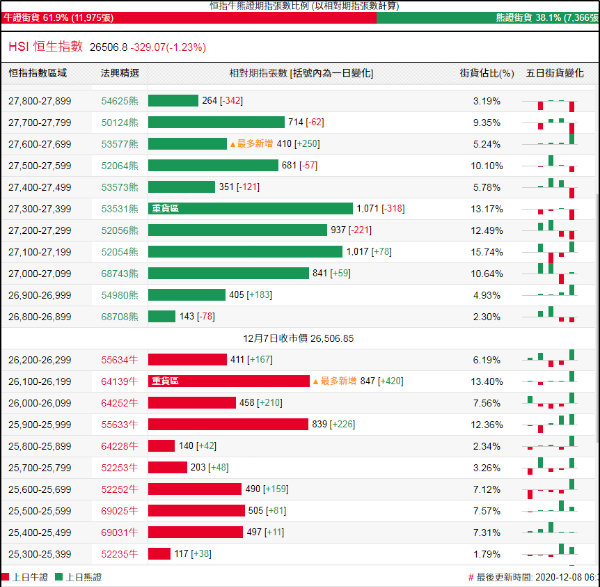
Task: Select index range cell 26,900-26,999
Action: click(x=40, y=295)
